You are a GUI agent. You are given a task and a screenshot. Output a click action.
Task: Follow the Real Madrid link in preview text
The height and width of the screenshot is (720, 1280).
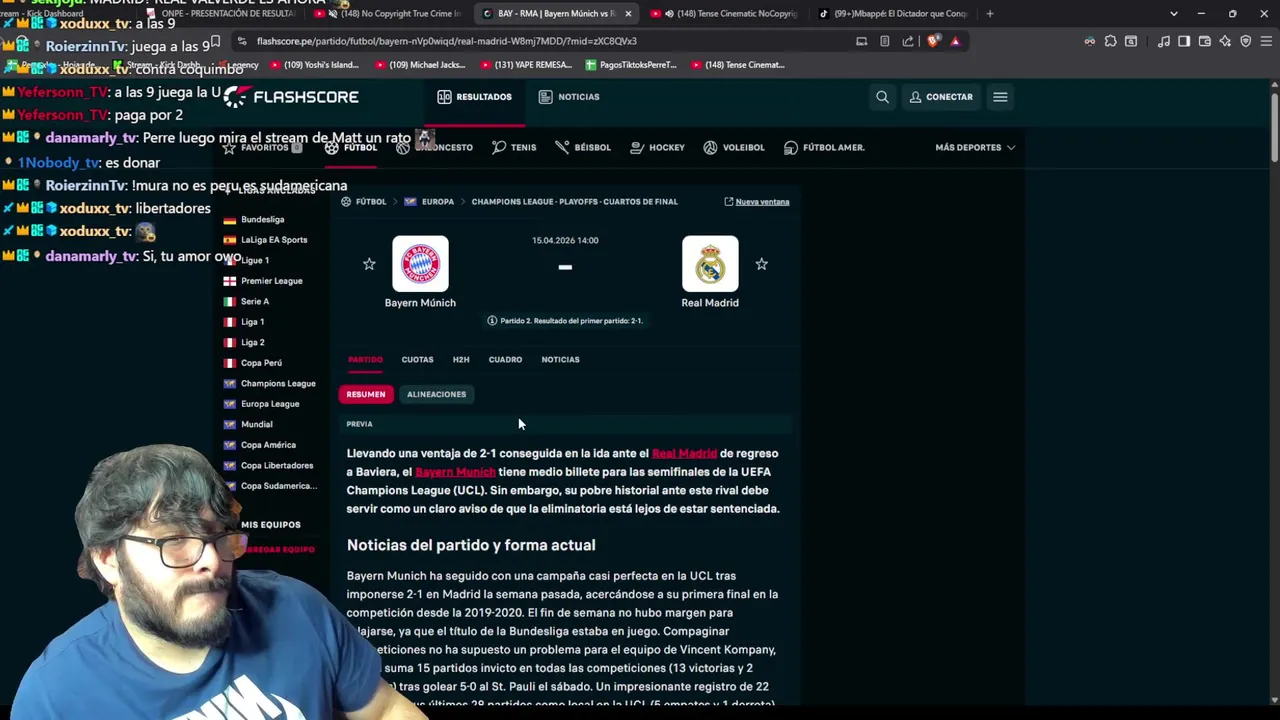[x=684, y=454]
